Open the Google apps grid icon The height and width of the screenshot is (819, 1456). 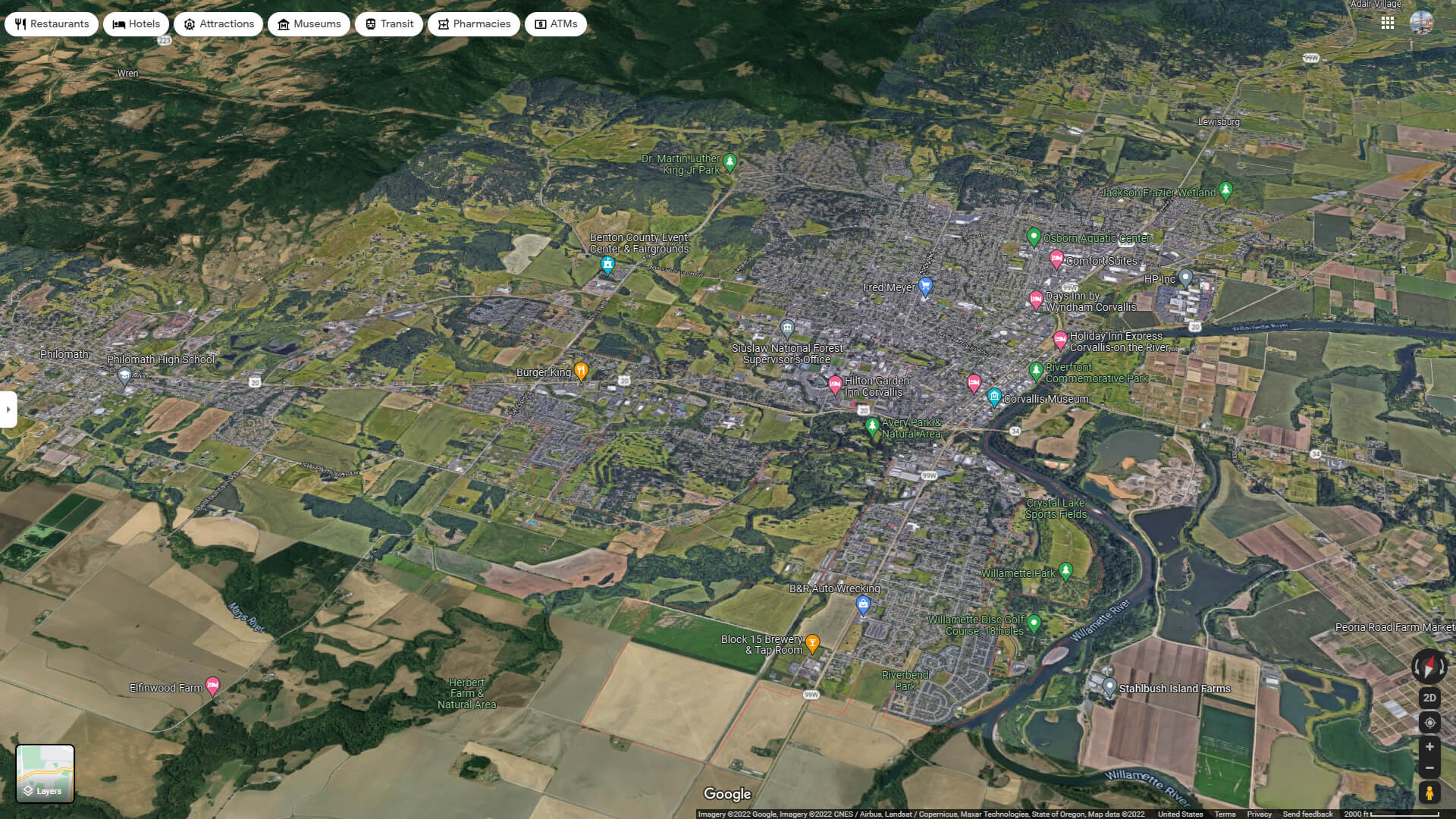(x=1389, y=24)
